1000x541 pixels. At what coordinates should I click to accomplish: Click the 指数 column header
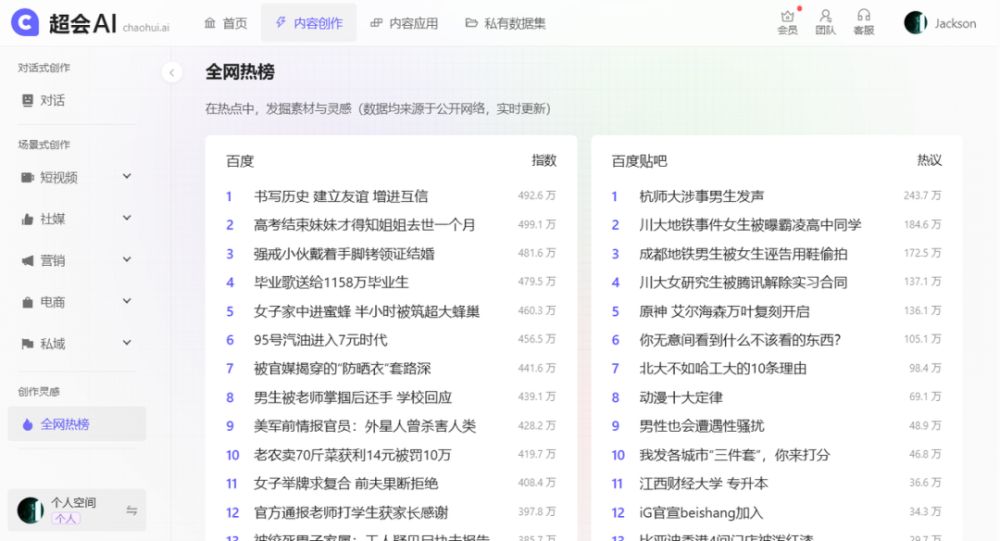pyautogui.click(x=544, y=161)
